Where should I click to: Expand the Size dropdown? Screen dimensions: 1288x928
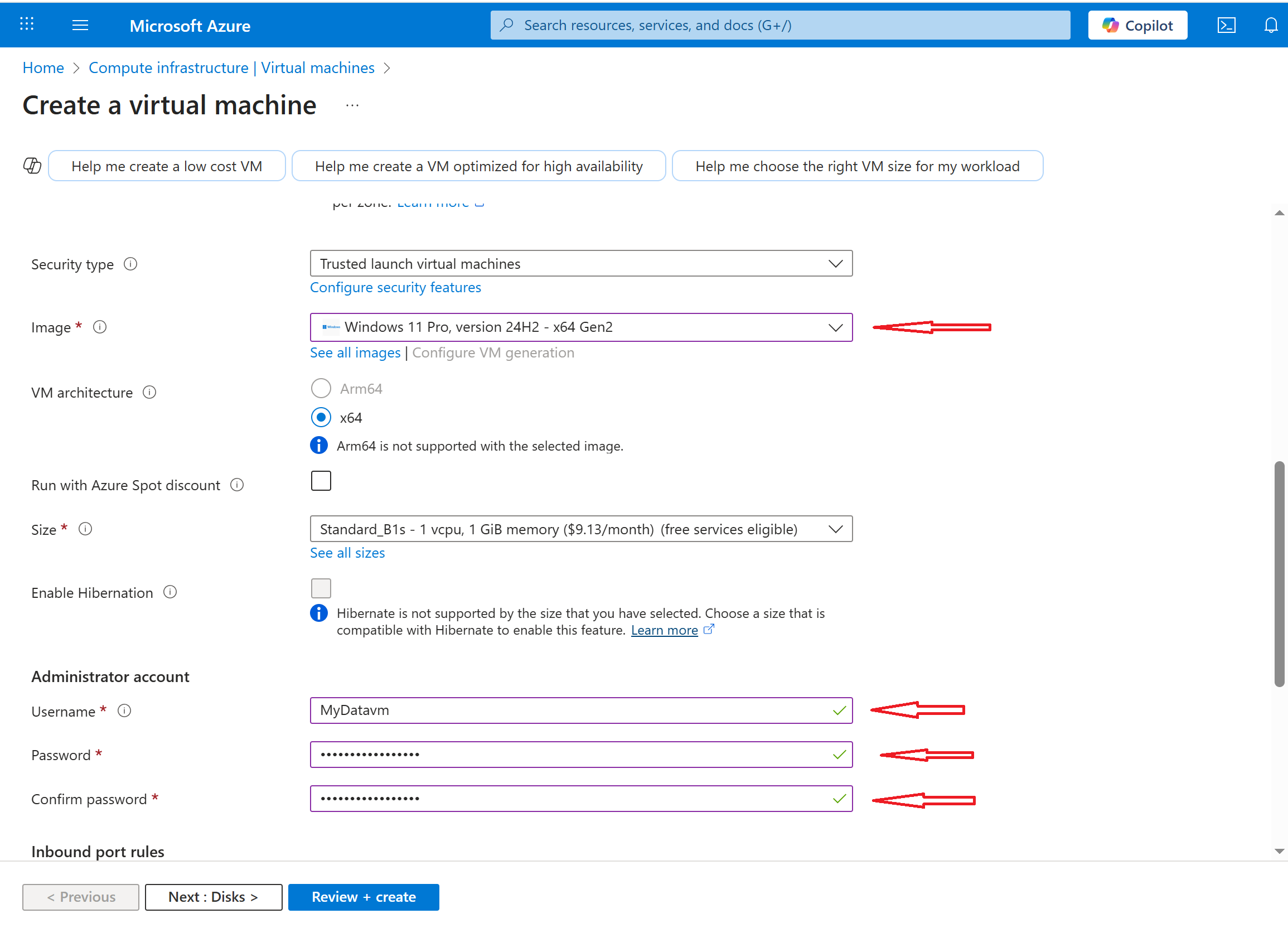point(580,529)
